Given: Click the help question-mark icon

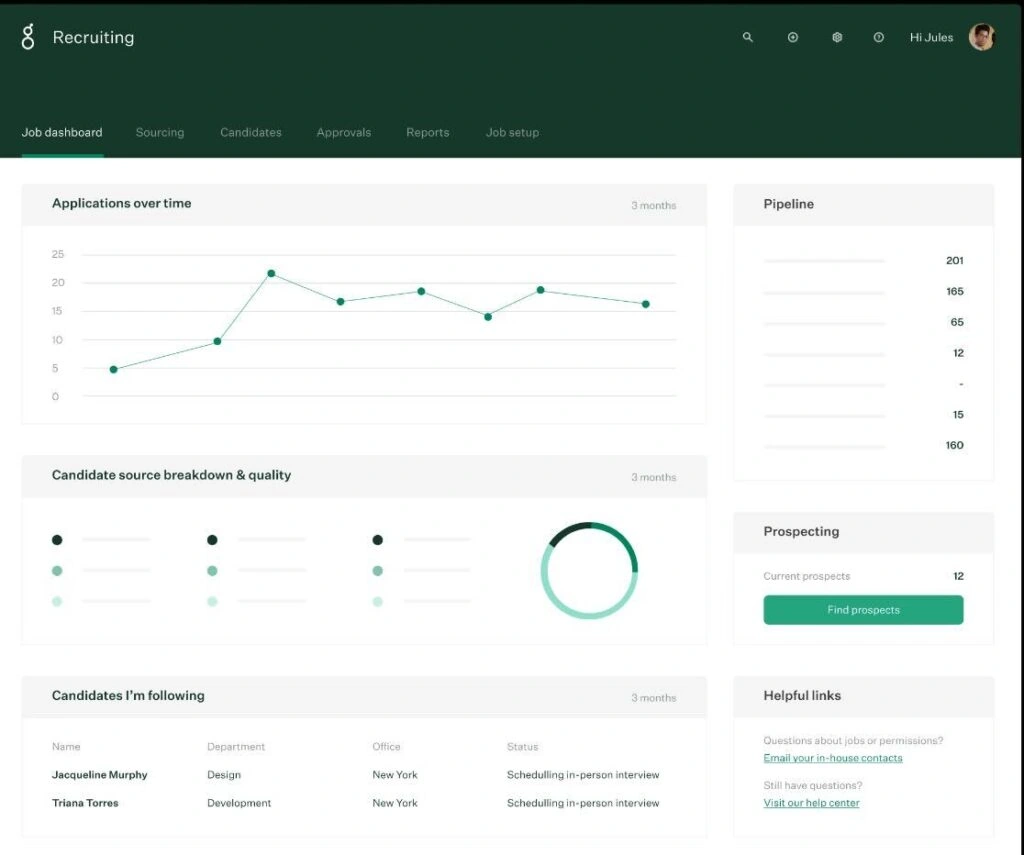Looking at the screenshot, I should 879,37.
